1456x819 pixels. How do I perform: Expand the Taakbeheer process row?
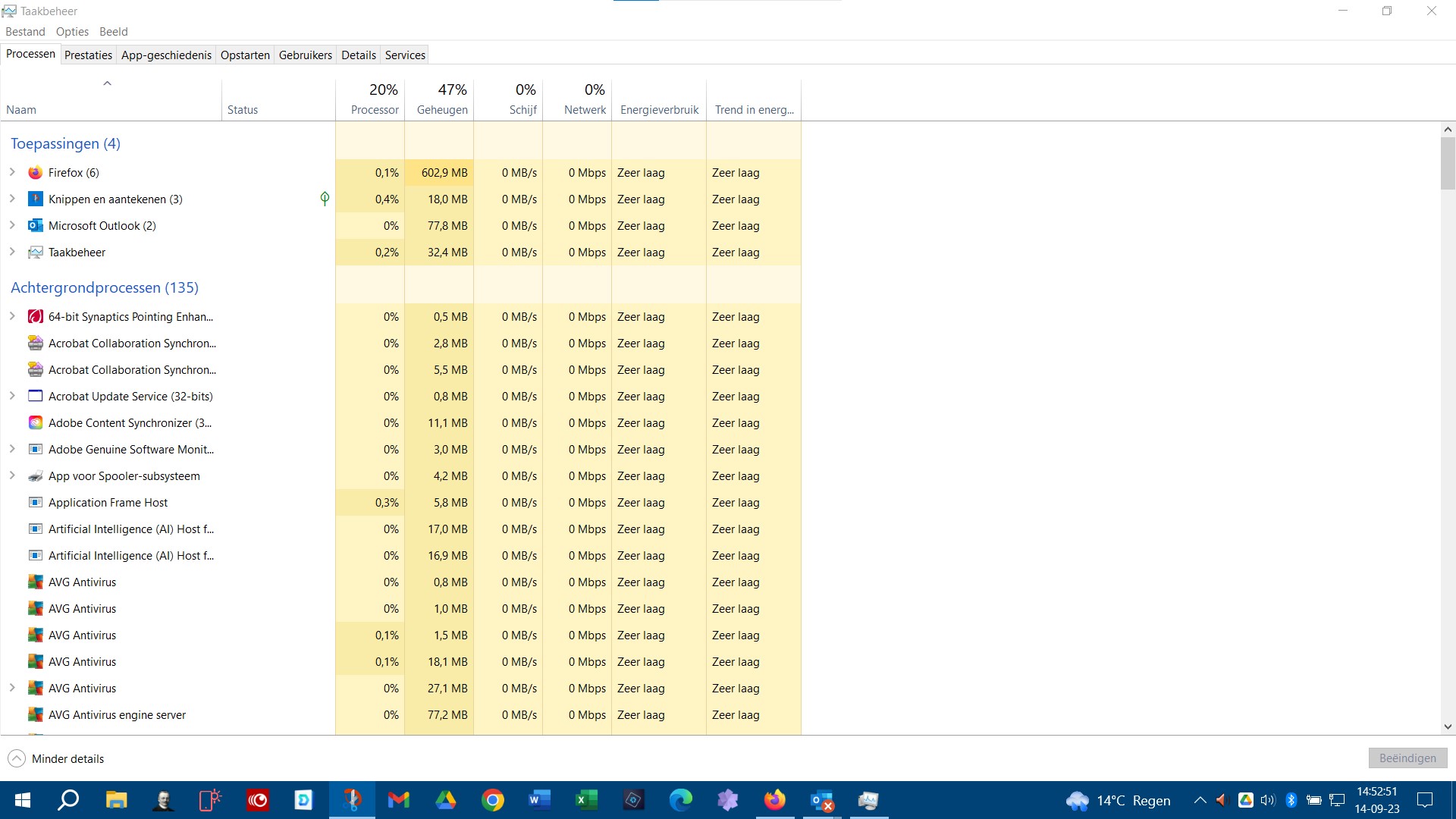tap(12, 252)
